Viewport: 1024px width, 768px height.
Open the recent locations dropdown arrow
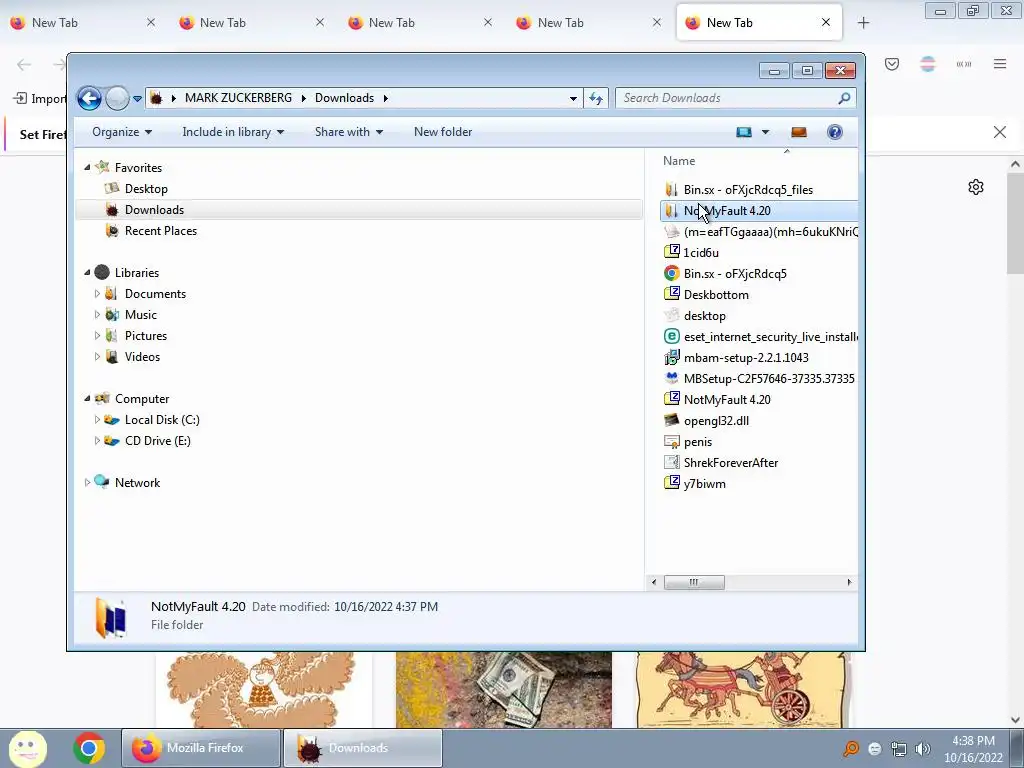[x=137, y=99]
